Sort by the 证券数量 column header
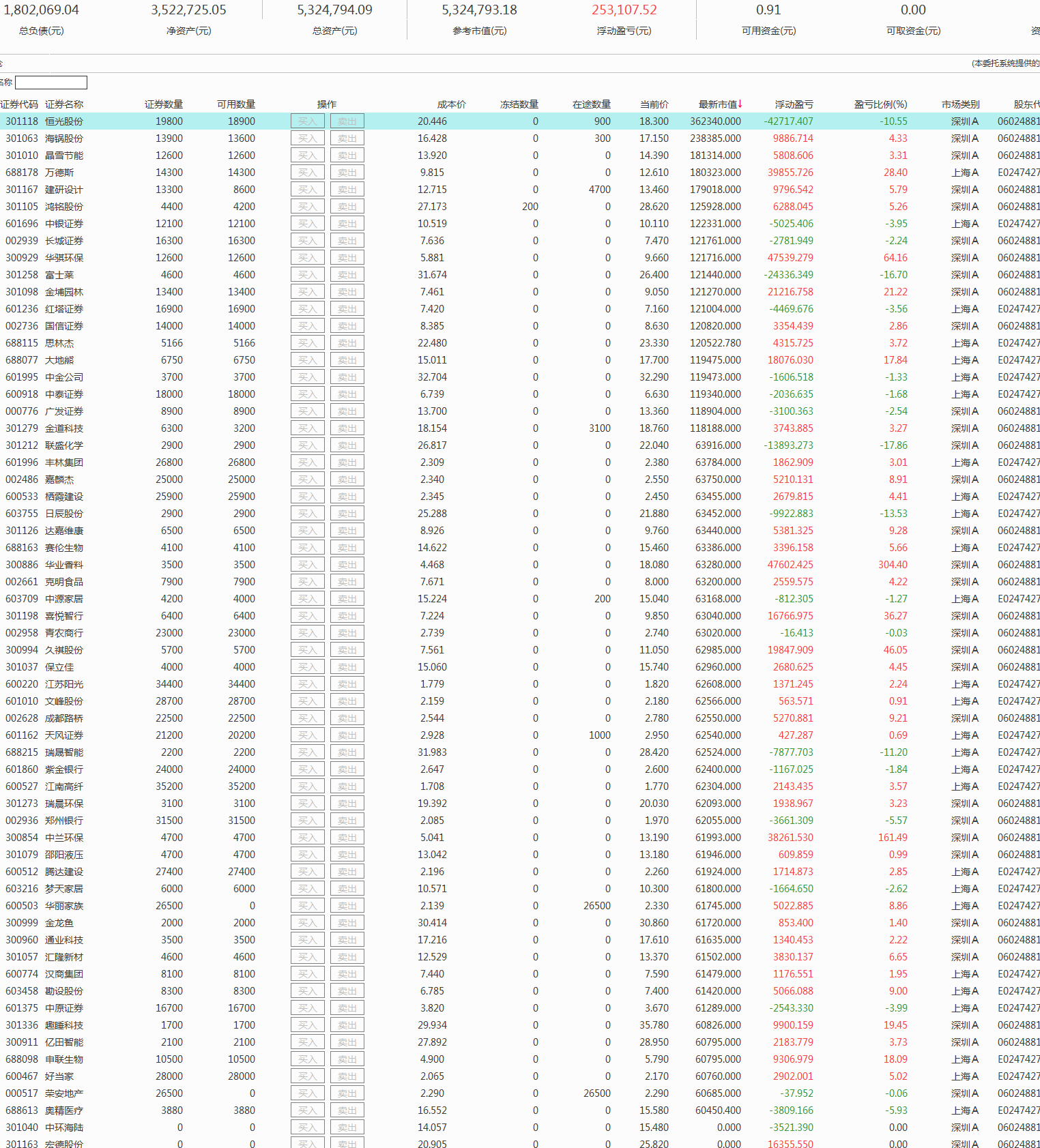 (x=164, y=104)
